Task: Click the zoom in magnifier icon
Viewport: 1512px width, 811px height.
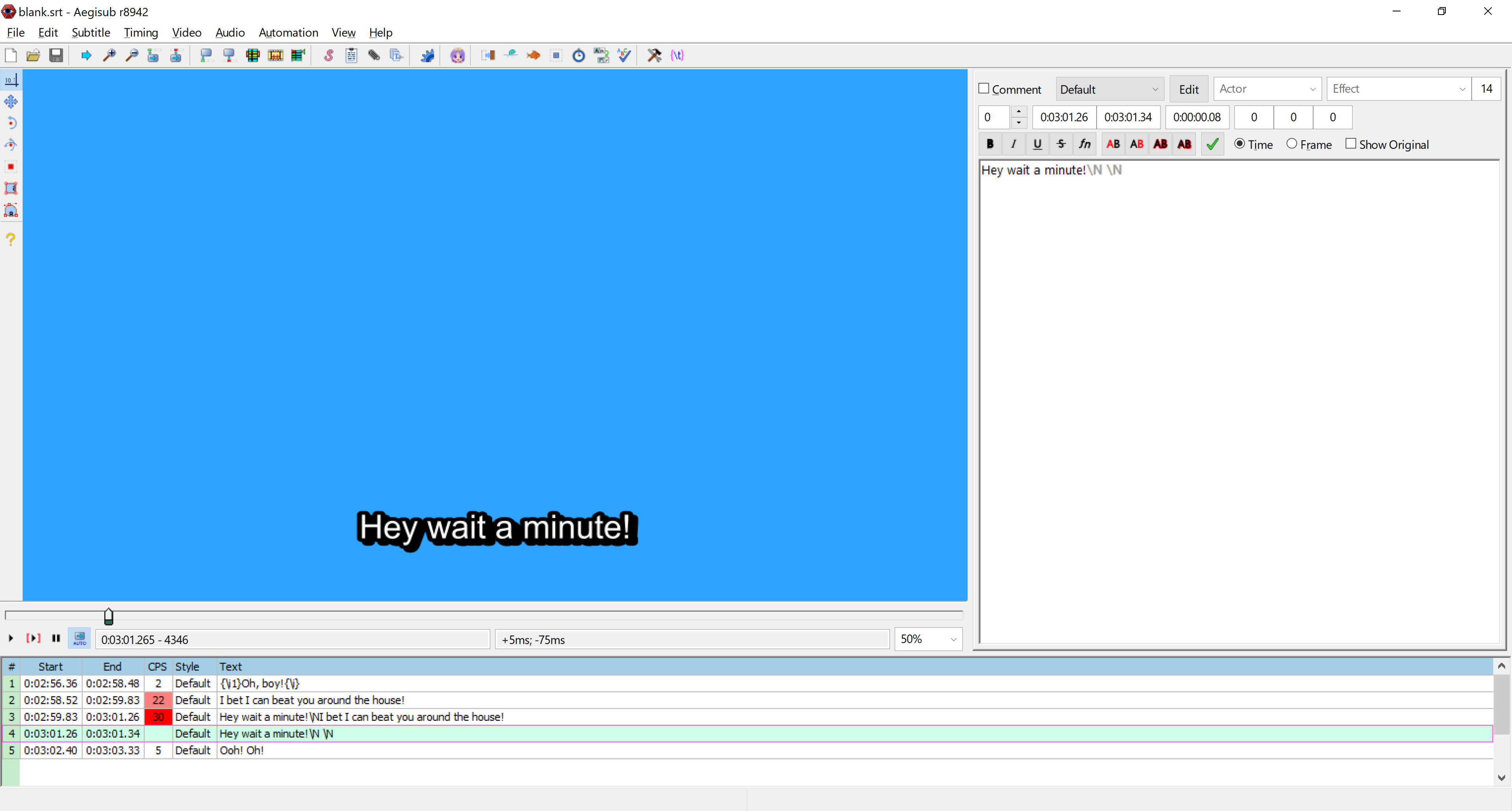Action: tap(109, 56)
